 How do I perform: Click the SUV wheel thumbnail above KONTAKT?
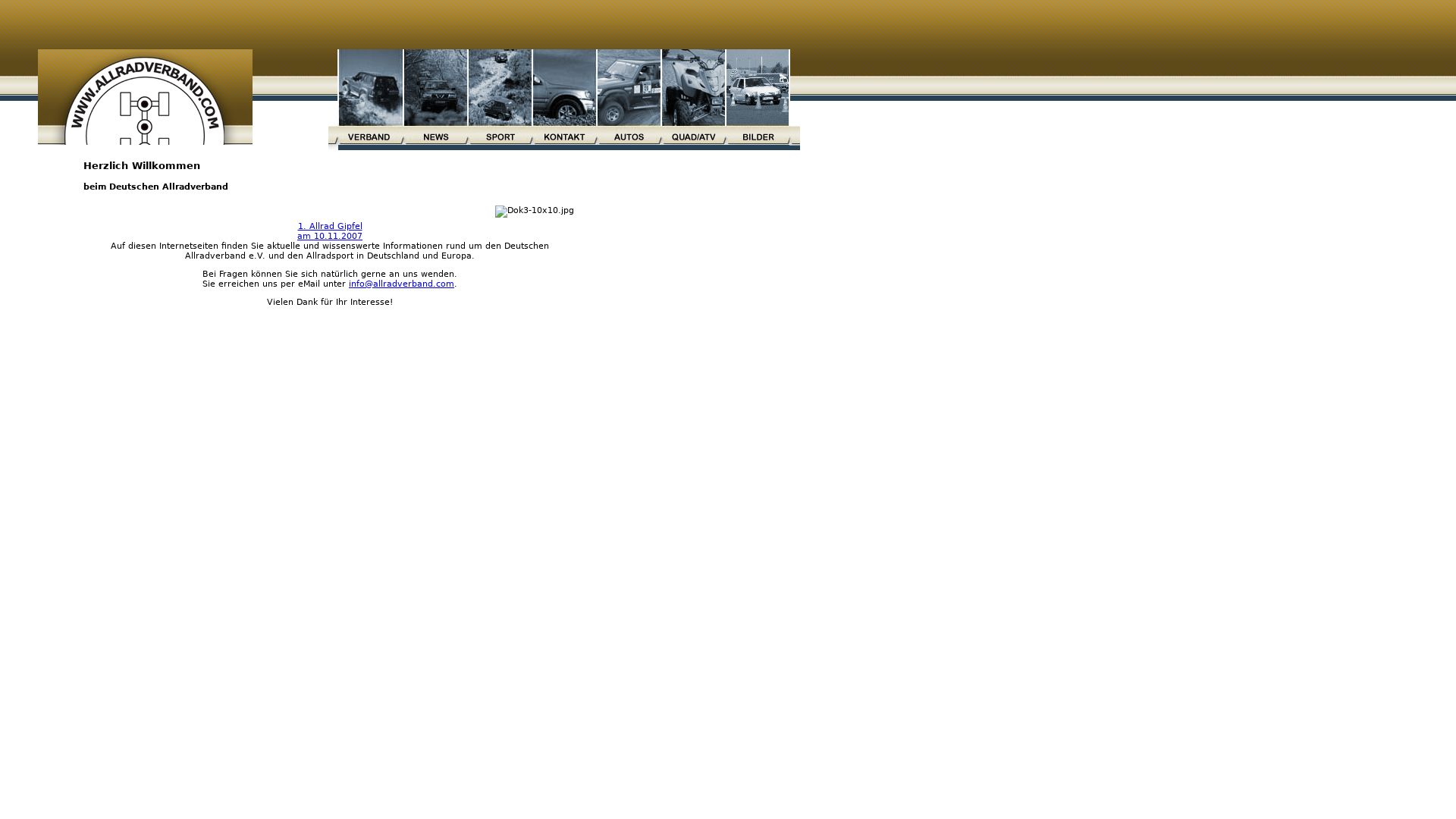coord(564,87)
